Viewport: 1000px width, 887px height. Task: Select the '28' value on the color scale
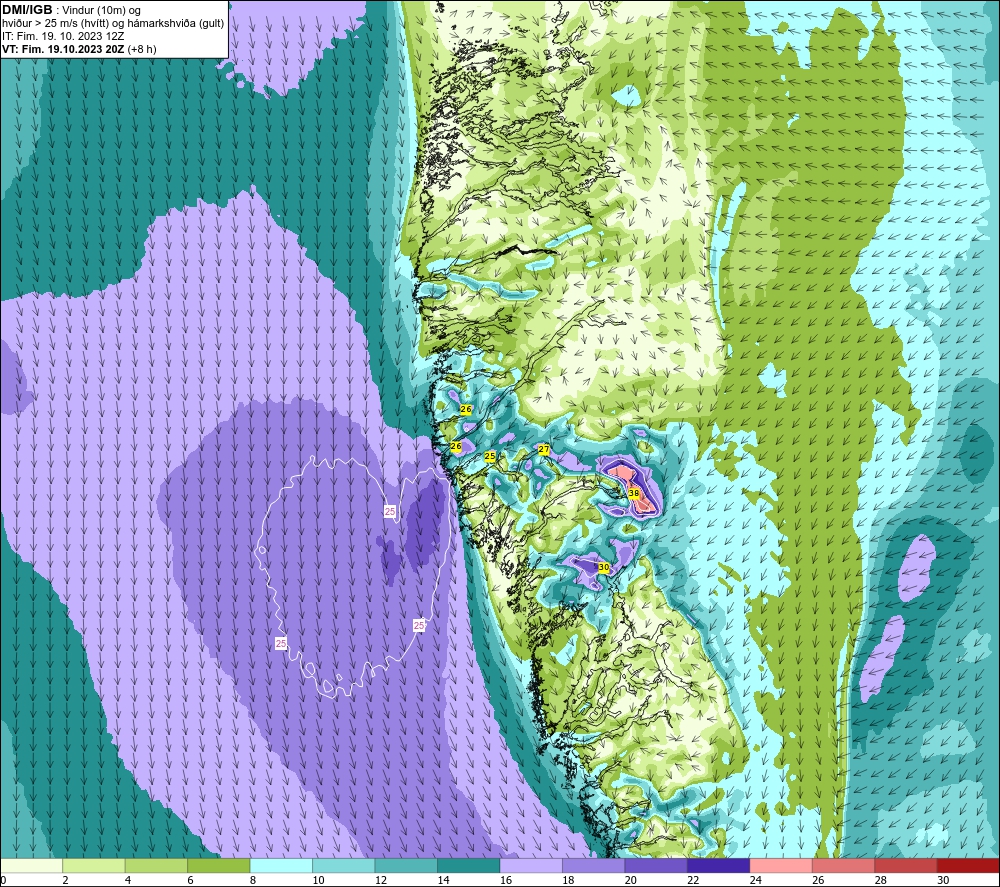[x=881, y=880]
